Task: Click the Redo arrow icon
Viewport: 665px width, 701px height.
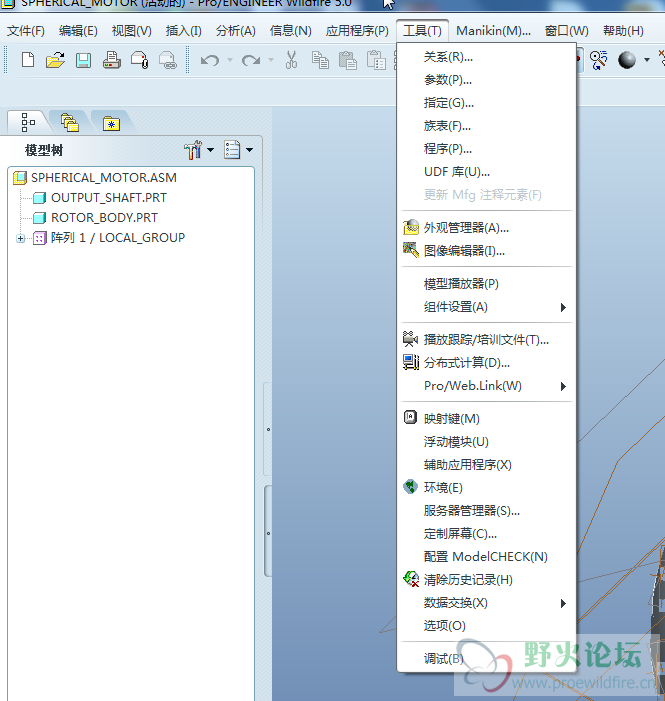Action: coord(250,60)
